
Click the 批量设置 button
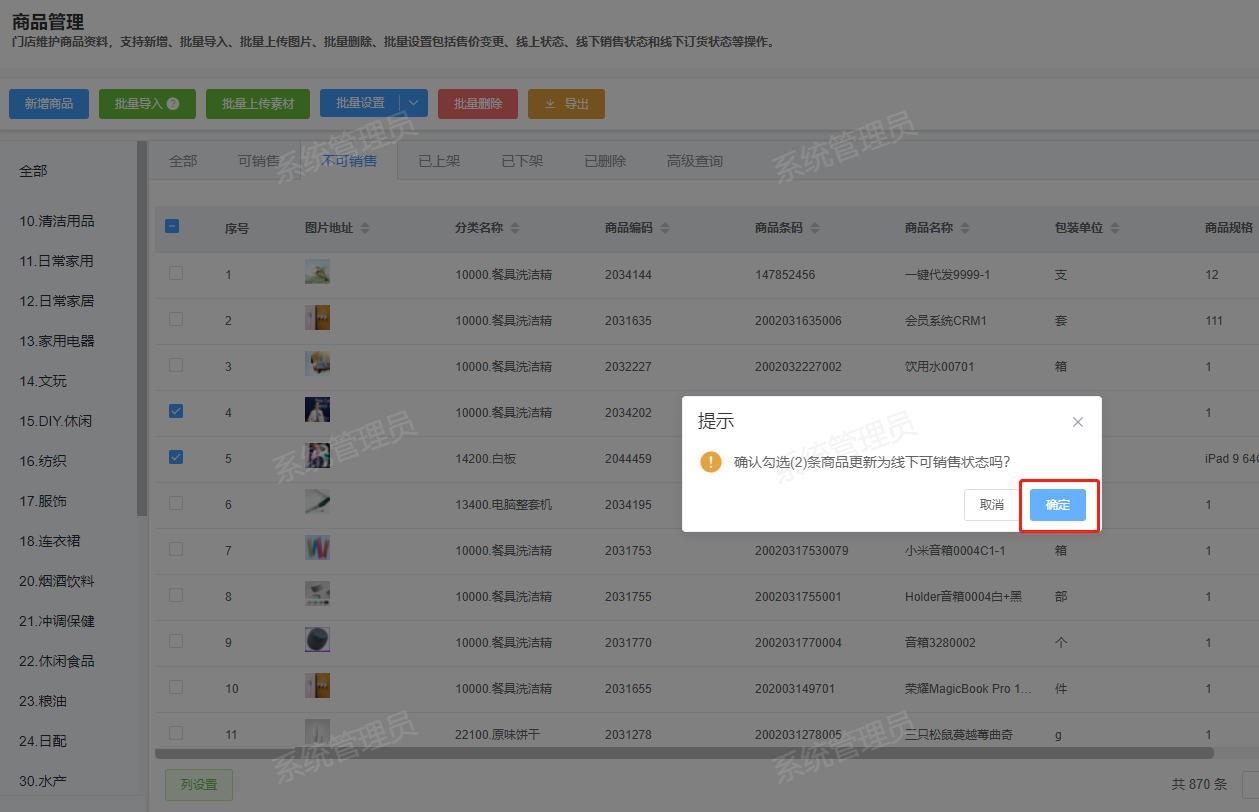[360, 104]
